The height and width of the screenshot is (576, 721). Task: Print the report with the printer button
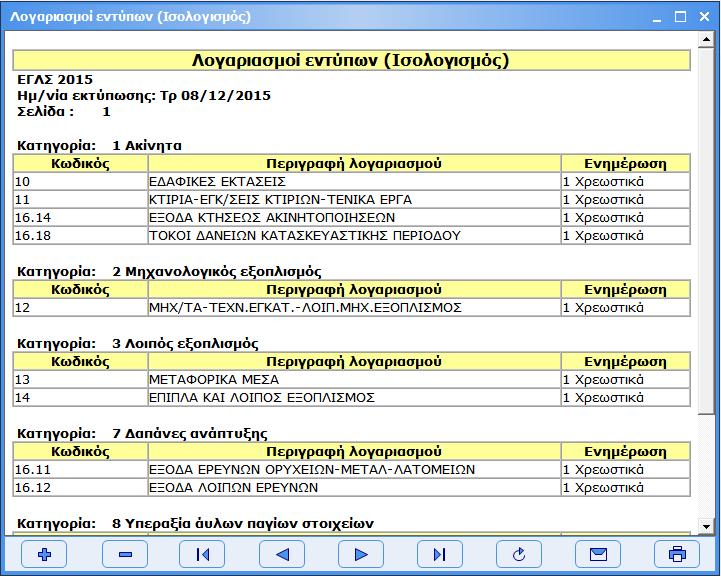677,554
